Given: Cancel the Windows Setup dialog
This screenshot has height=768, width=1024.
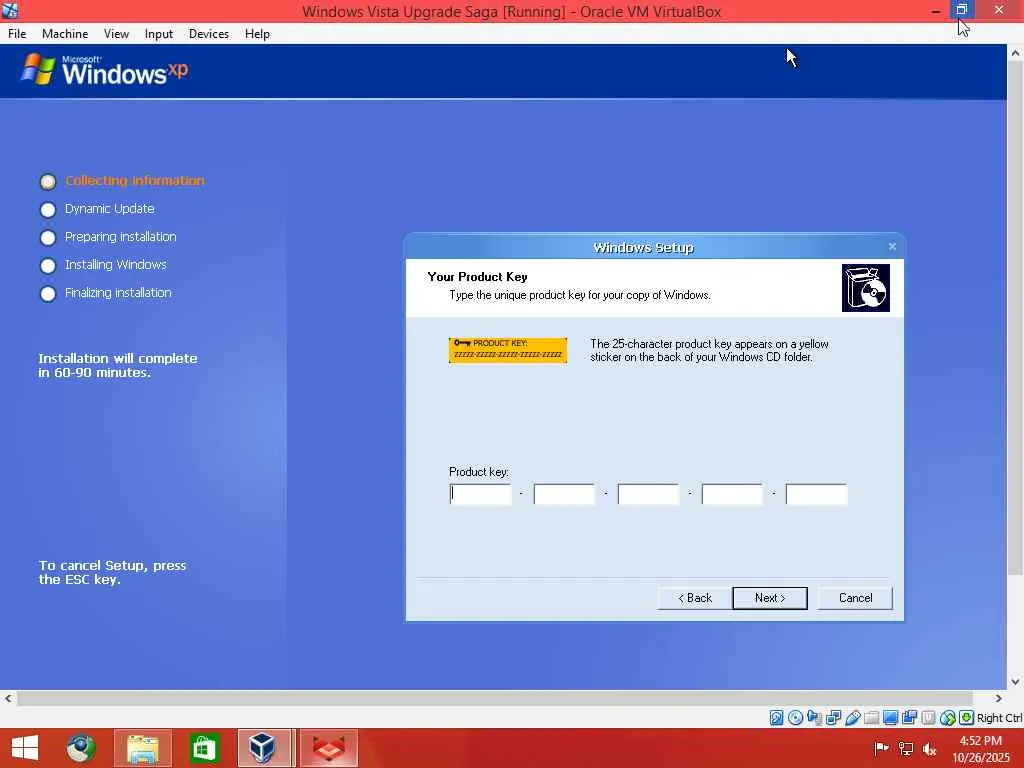Looking at the screenshot, I should (855, 598).
